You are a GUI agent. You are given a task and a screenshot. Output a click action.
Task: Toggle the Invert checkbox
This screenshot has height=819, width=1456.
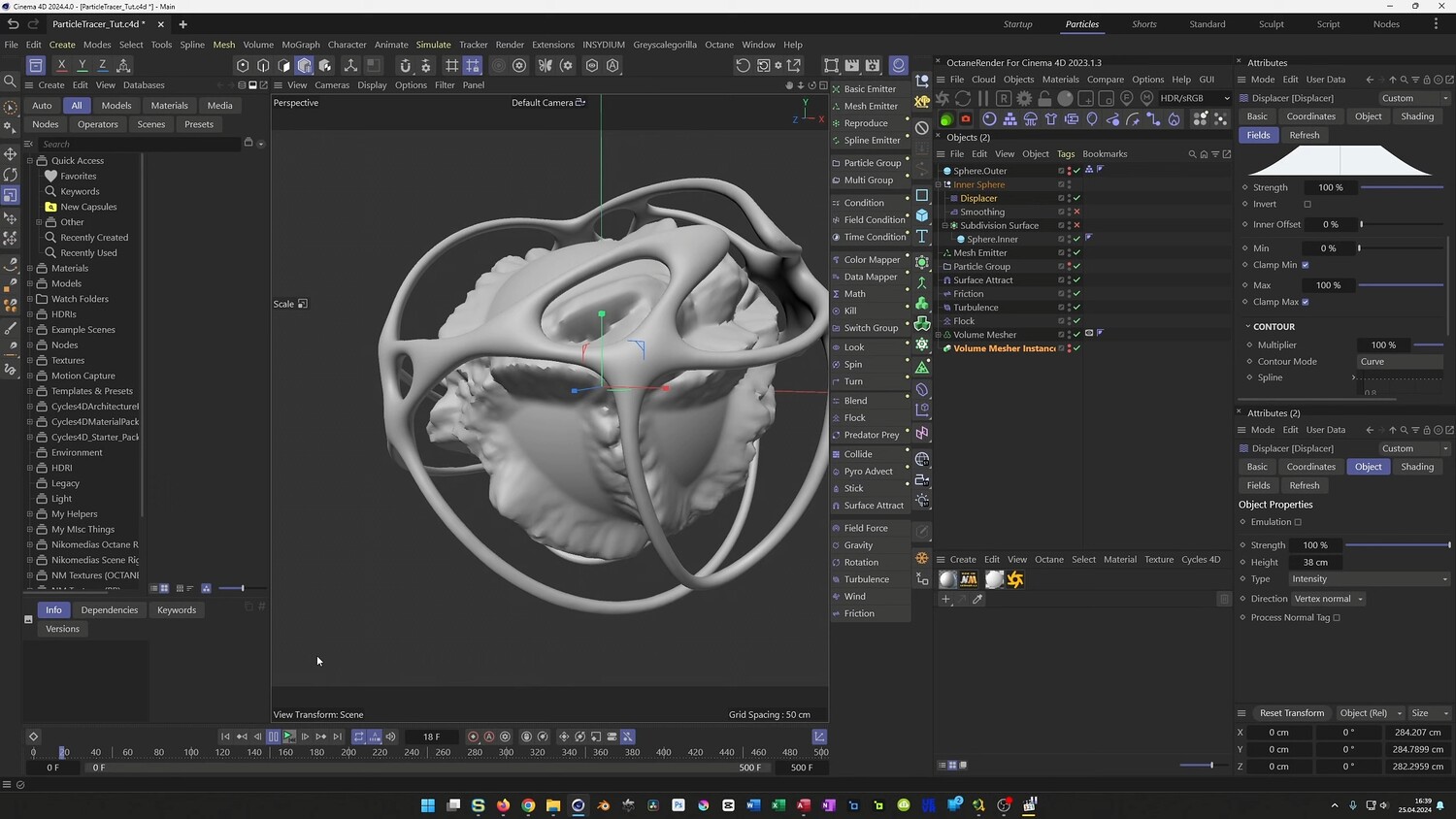pyautogui.click(x=1307, y=204)
